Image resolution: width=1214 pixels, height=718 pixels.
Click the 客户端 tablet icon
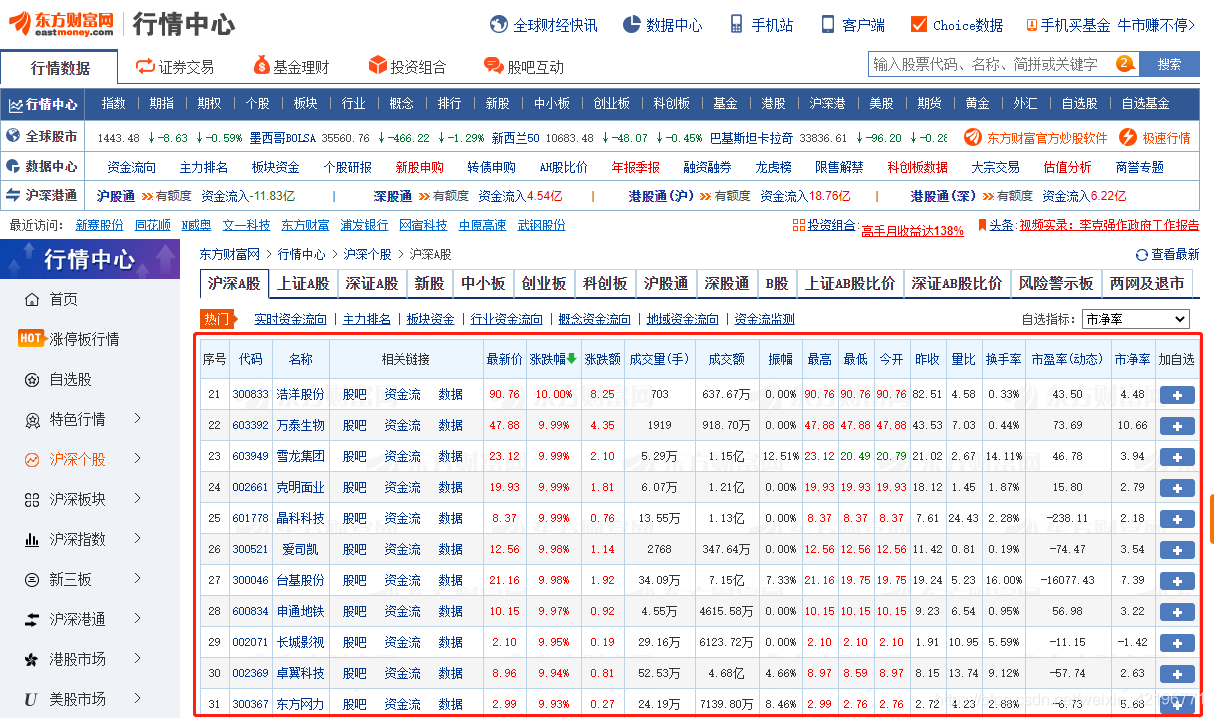[x=827, y=25]
